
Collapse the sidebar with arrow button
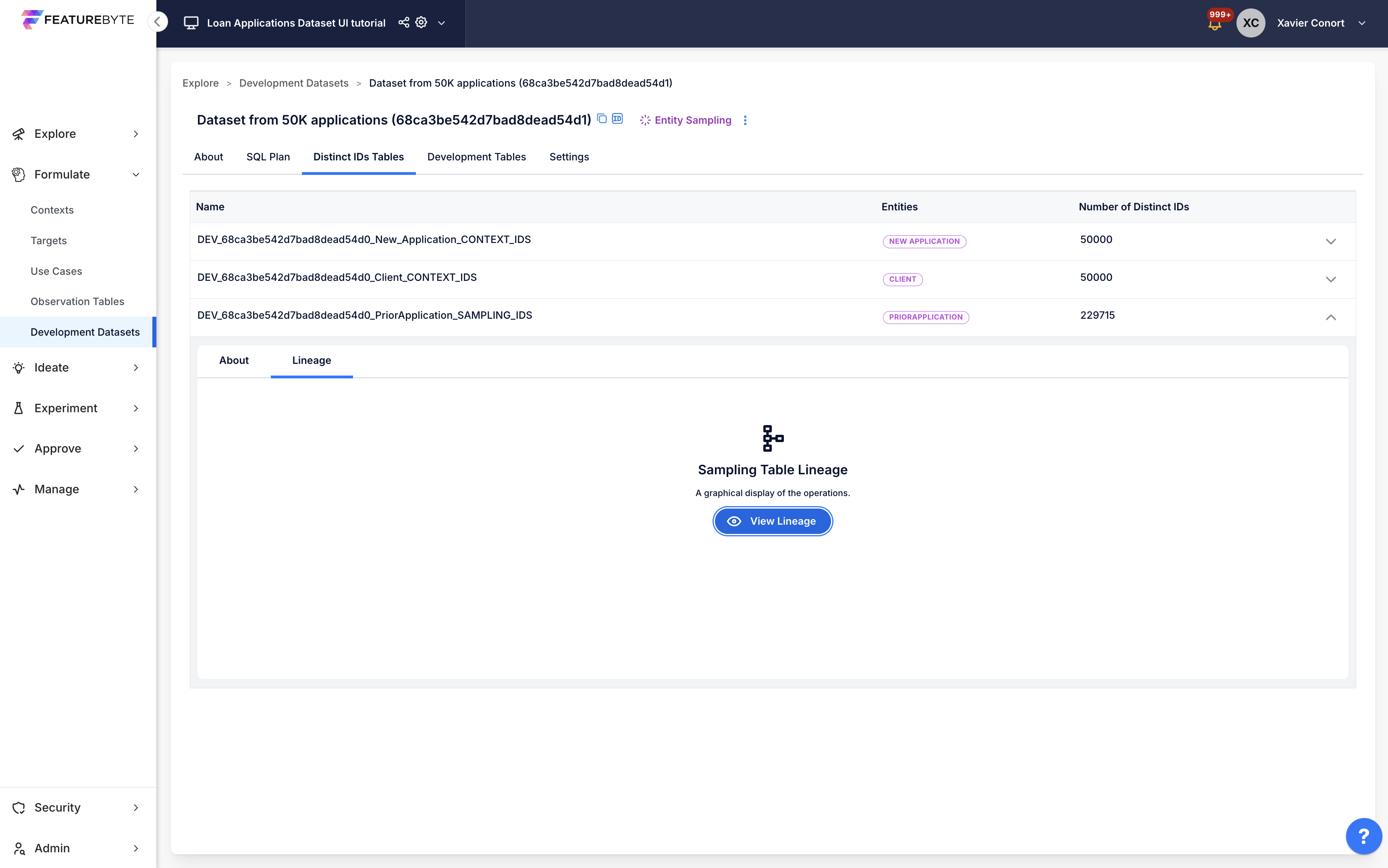157,22
